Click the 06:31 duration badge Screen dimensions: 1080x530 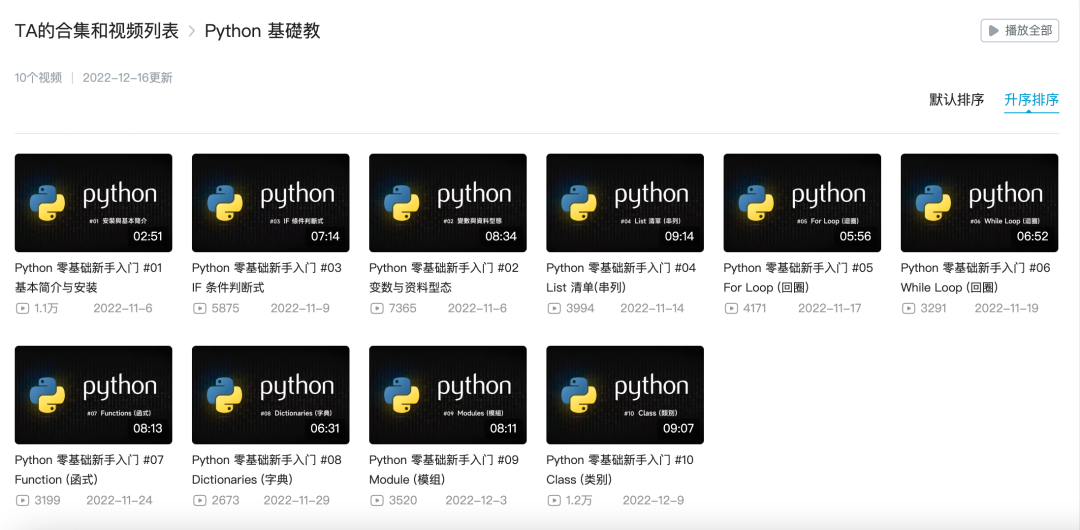pyautogui.click(x=325, y=429)
